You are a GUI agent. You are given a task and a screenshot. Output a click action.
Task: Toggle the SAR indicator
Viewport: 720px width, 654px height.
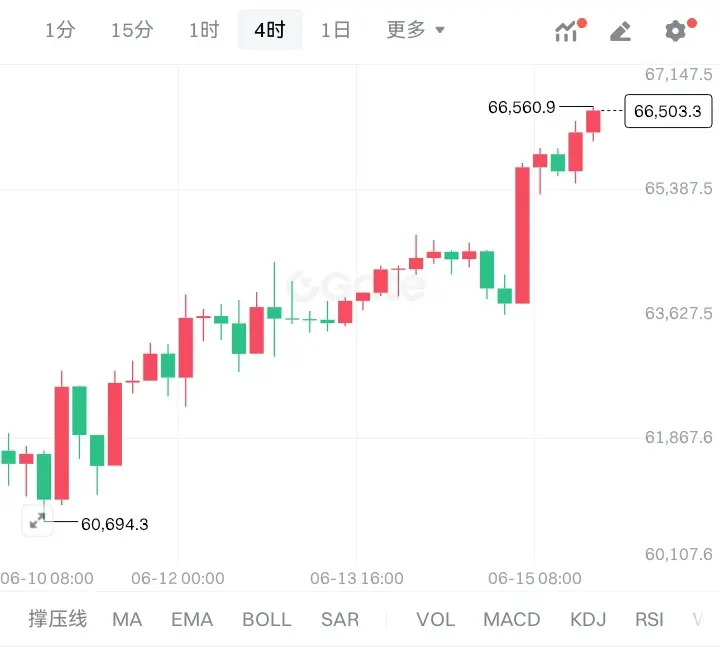(x=340, y=620)
